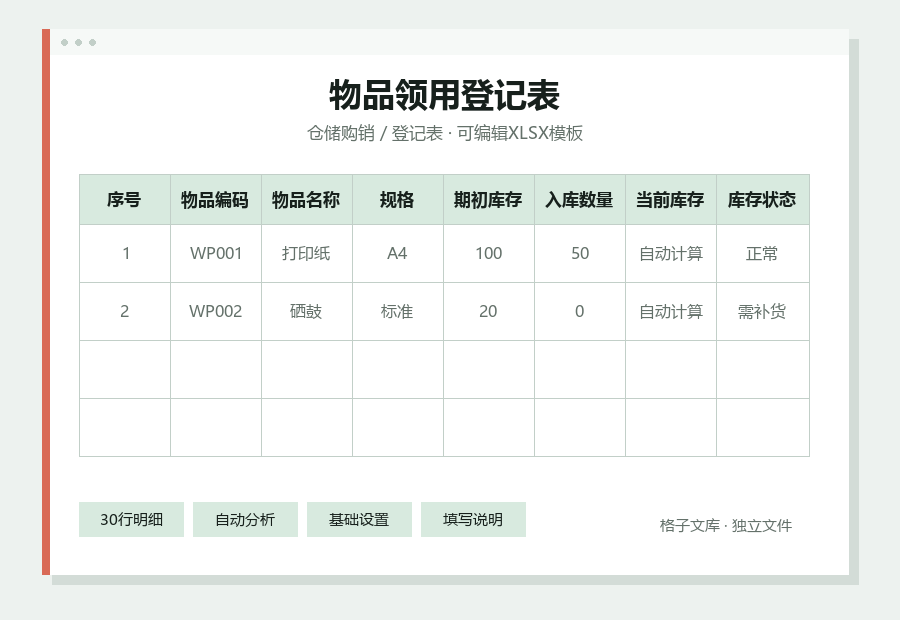Select the 物品编码 column header
This screenshot has width=900, height=620.
(216, 200)
